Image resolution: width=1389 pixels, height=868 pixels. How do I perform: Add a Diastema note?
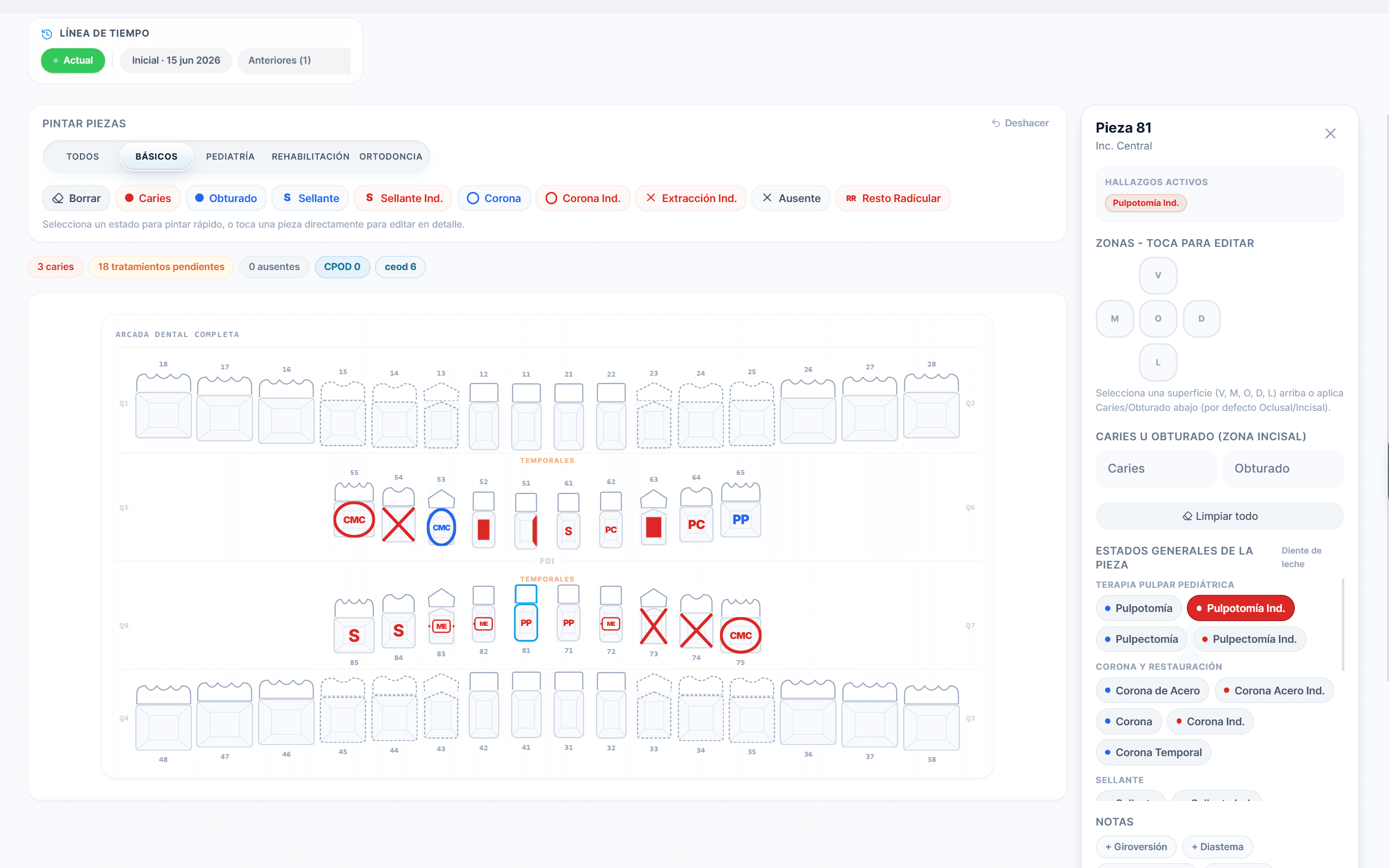[x=1217, y=847]
